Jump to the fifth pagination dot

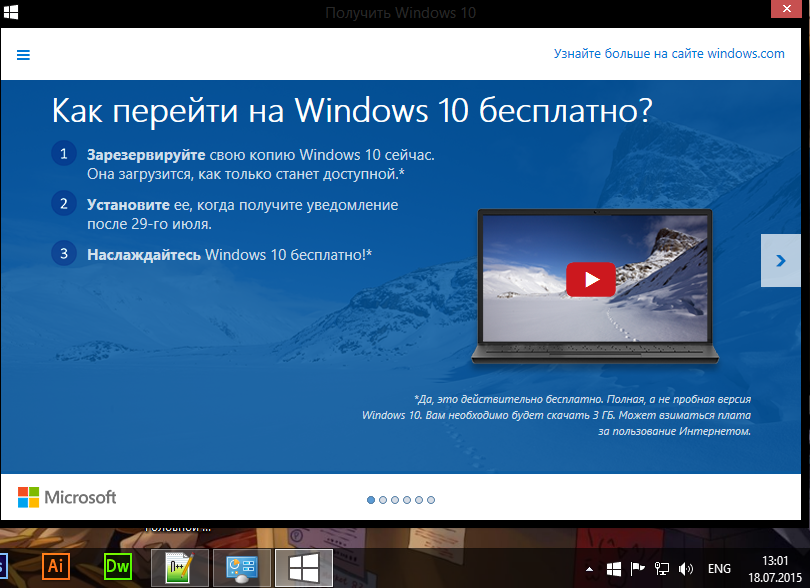419,499
